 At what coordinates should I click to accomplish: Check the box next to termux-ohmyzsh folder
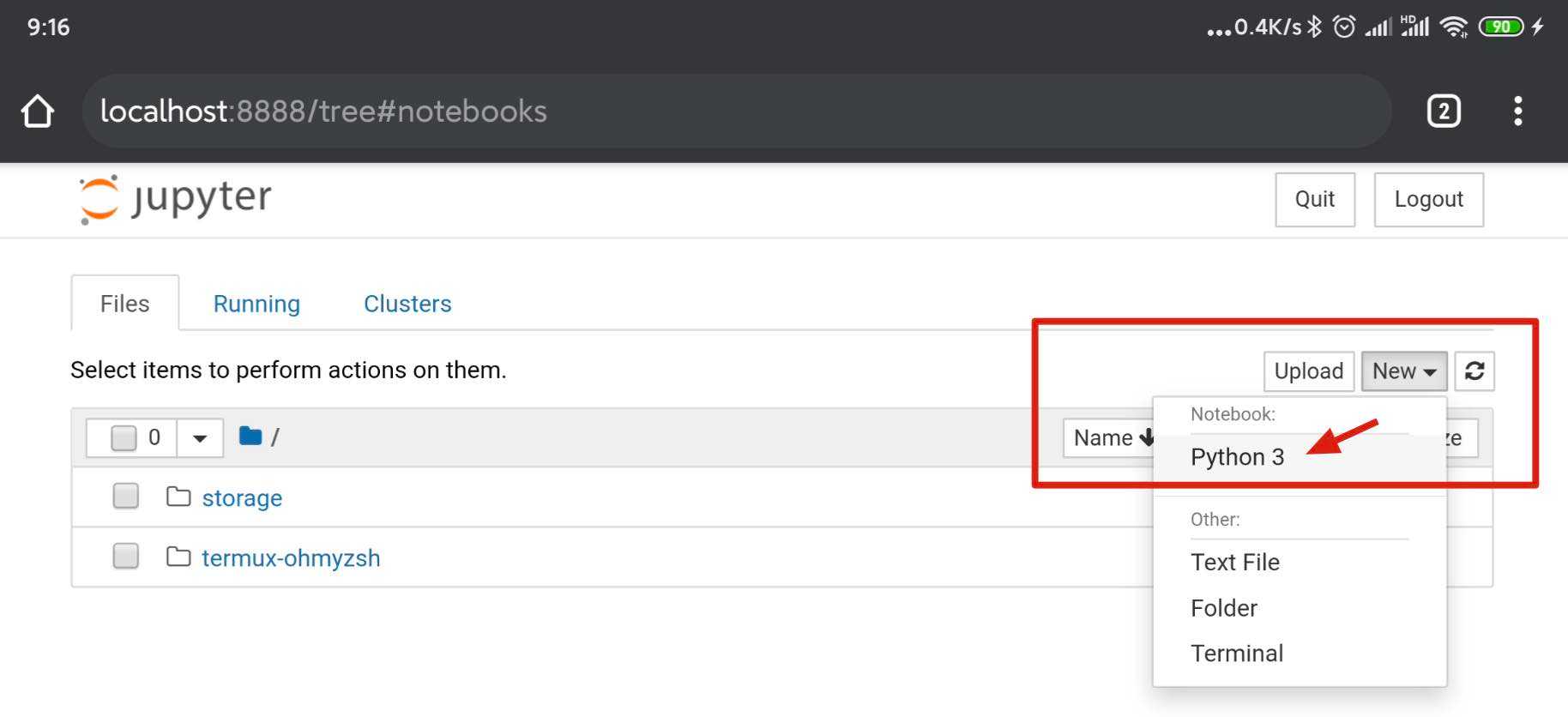tap(126, 556)
